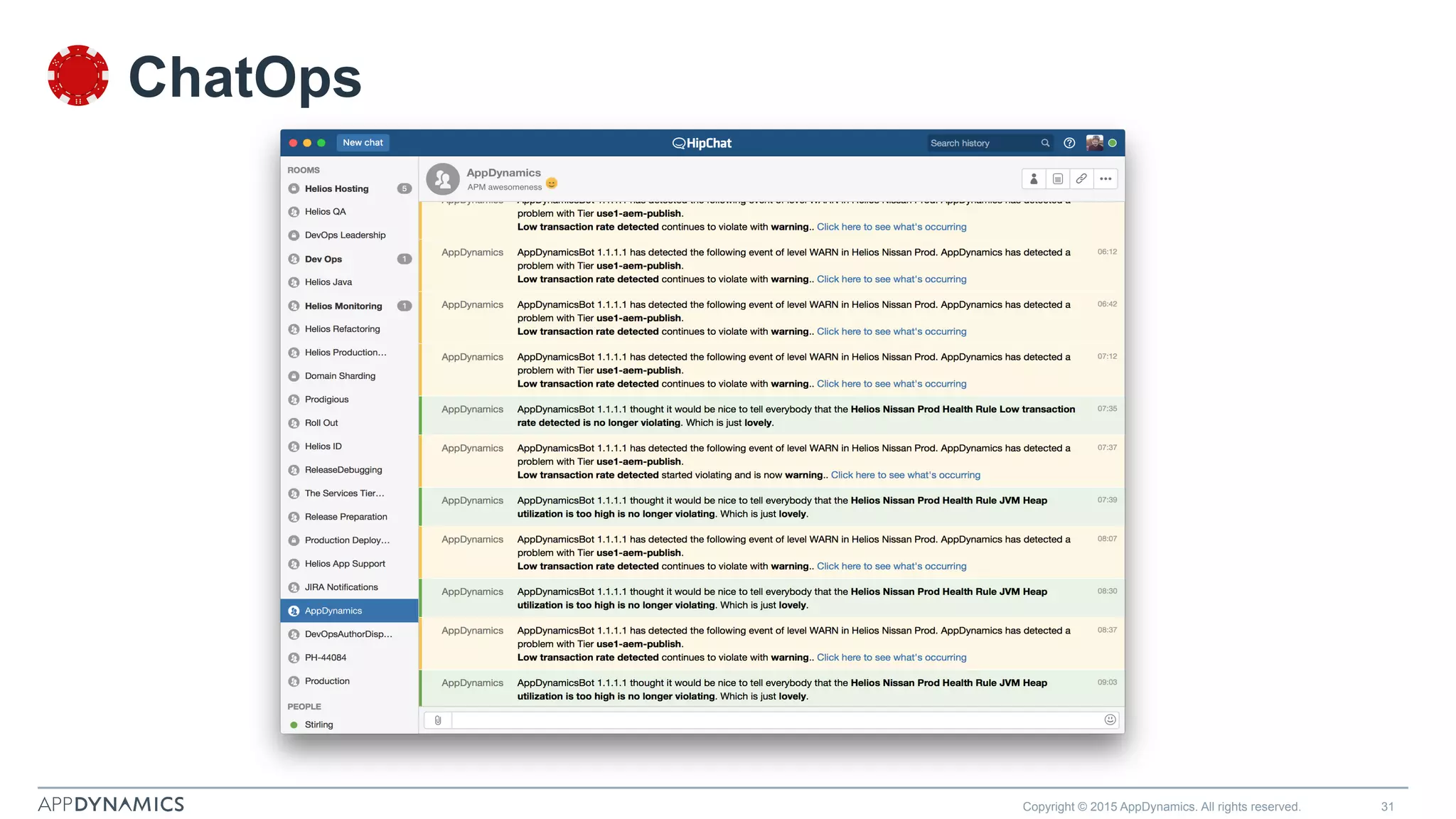Open the ReleaseDebugging room
The image size is (1456, 819).
click(349, 470)
